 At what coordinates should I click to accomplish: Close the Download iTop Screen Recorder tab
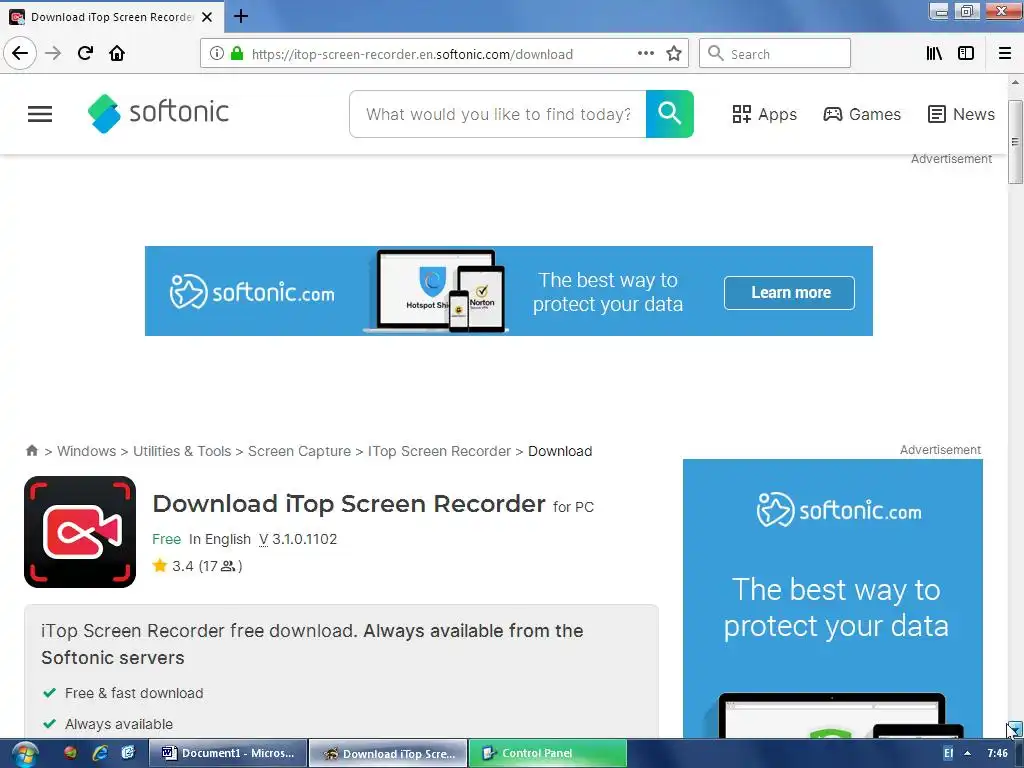click(207, 17)
